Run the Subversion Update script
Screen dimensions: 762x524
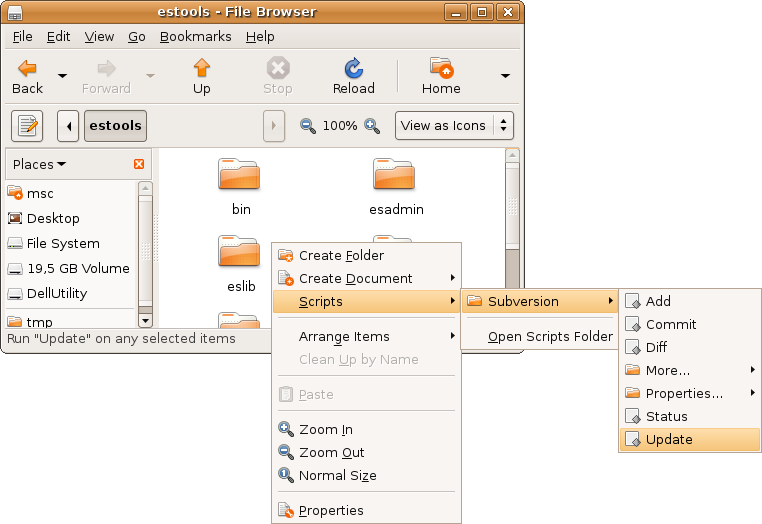pyautogui.click(x=690, y=439)
